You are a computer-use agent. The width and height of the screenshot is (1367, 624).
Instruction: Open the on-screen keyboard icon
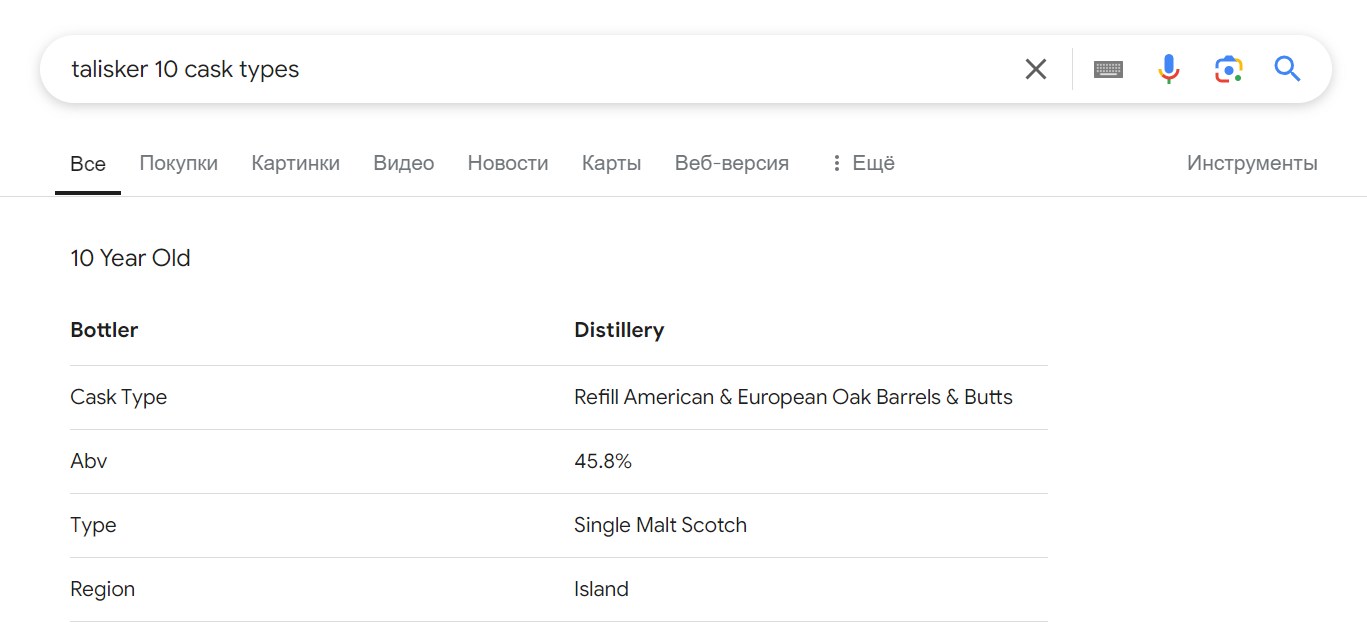pyautogui.click(x=1108, y=69)
